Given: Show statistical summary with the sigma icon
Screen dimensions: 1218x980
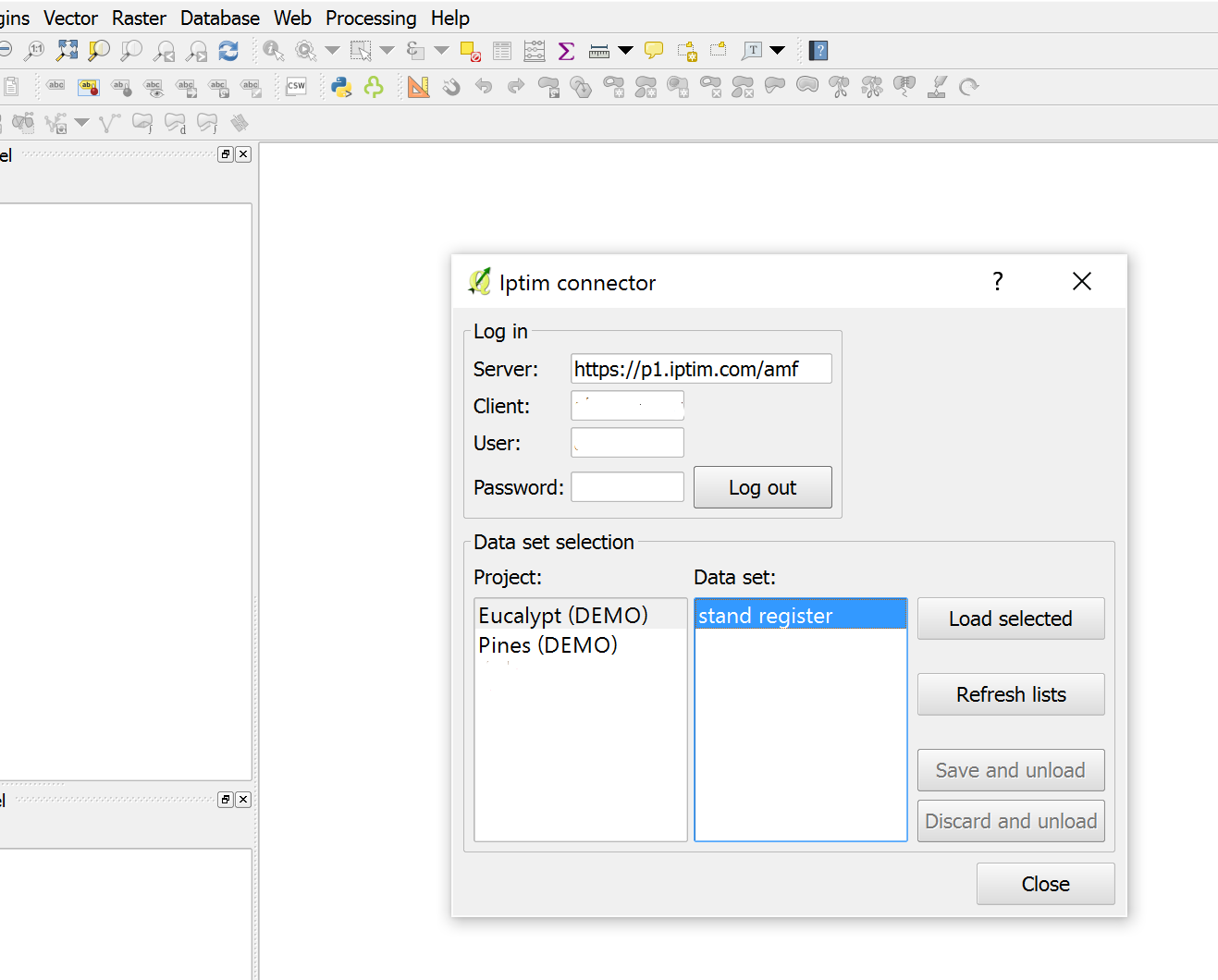Looking at the screenshot, I should (x=566, y=51).
